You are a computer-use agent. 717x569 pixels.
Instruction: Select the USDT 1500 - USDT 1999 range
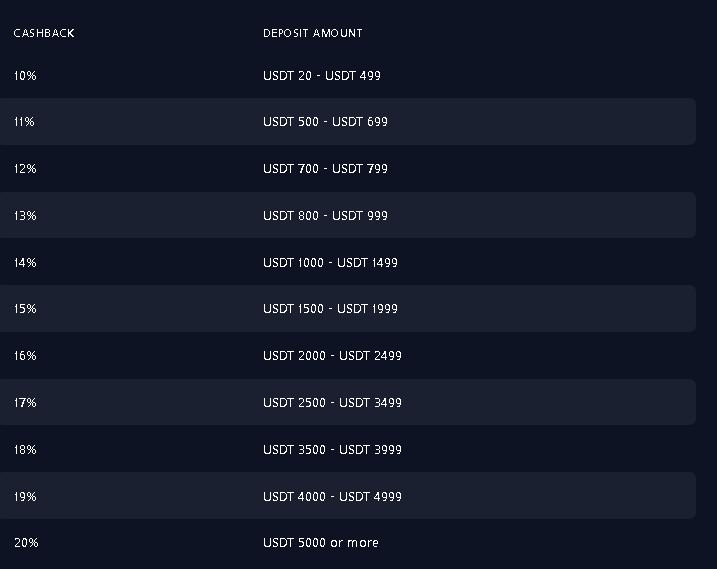331,309
